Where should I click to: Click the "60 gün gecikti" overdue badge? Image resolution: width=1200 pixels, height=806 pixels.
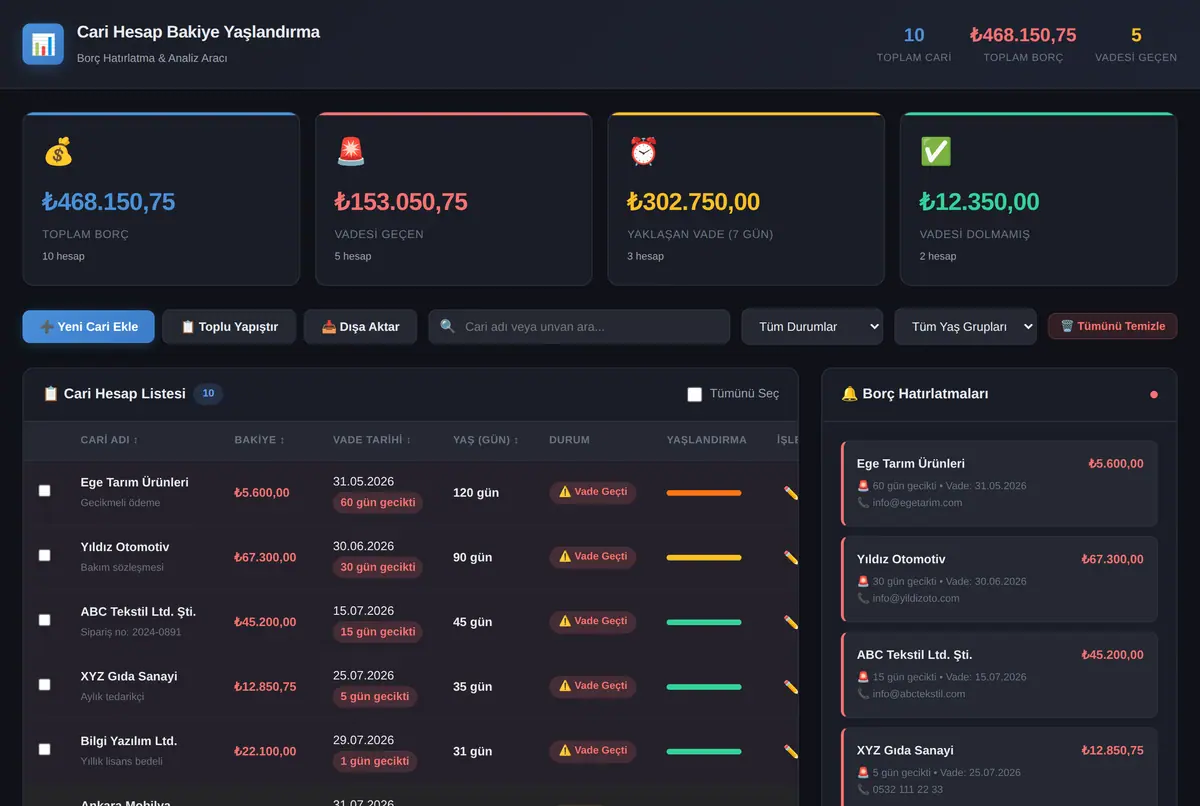378,503
